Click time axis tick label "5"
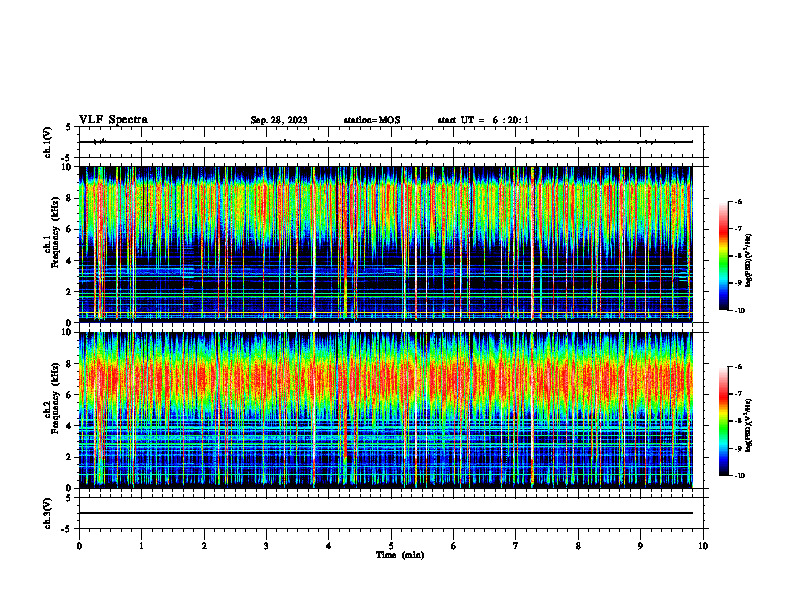 [x=391, y=546]
